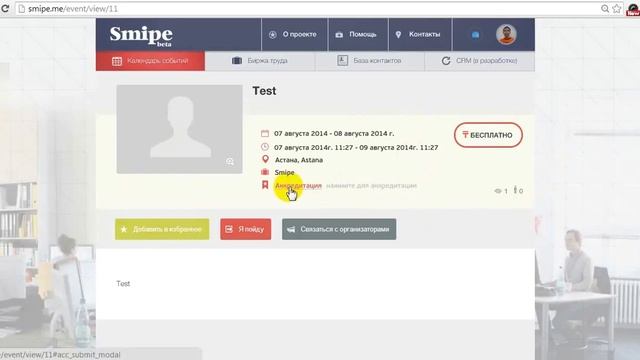640x360 pixels.
Task: Click the eye views counter icon
Action: tap(498, 191)
